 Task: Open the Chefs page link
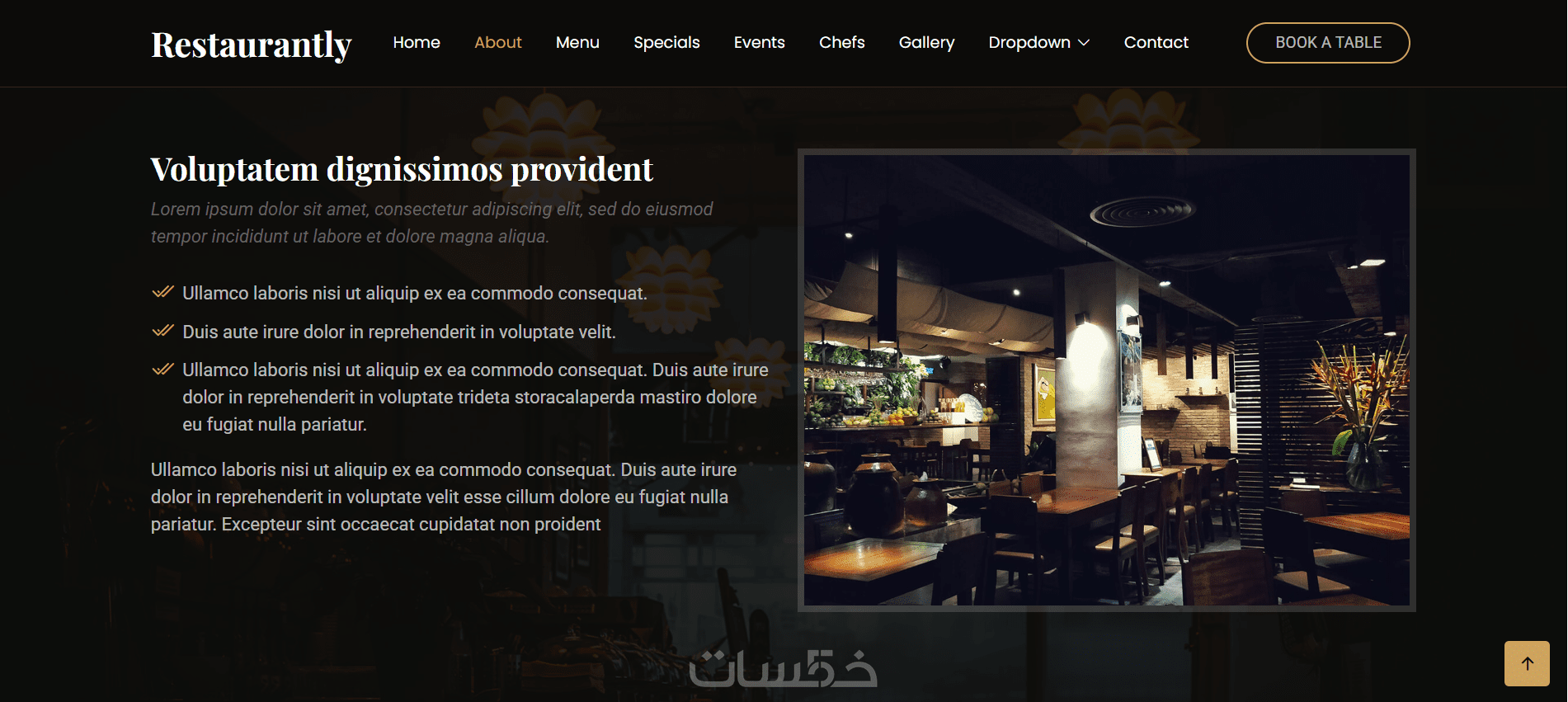click(841, 42)
